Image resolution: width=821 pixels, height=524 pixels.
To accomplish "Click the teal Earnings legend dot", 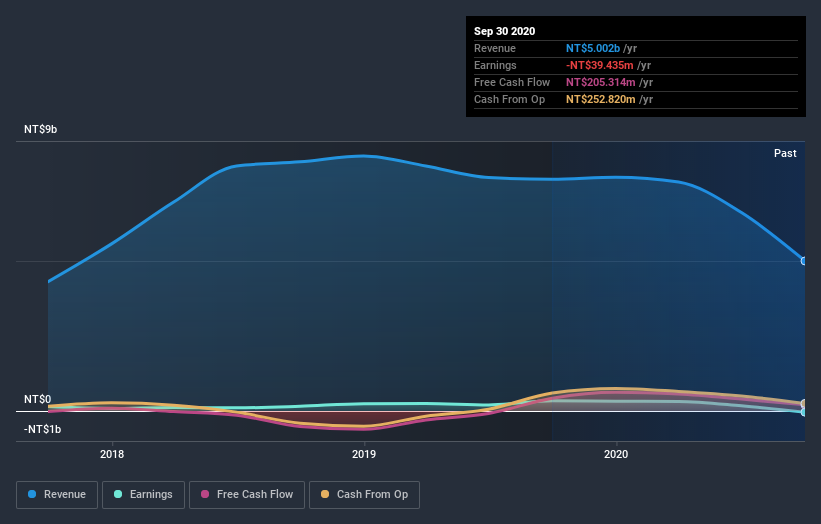I will (118, 494).
